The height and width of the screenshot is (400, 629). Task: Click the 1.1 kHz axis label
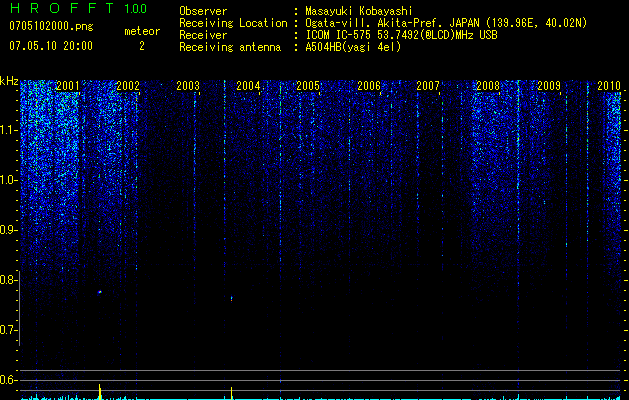point(8,130)
